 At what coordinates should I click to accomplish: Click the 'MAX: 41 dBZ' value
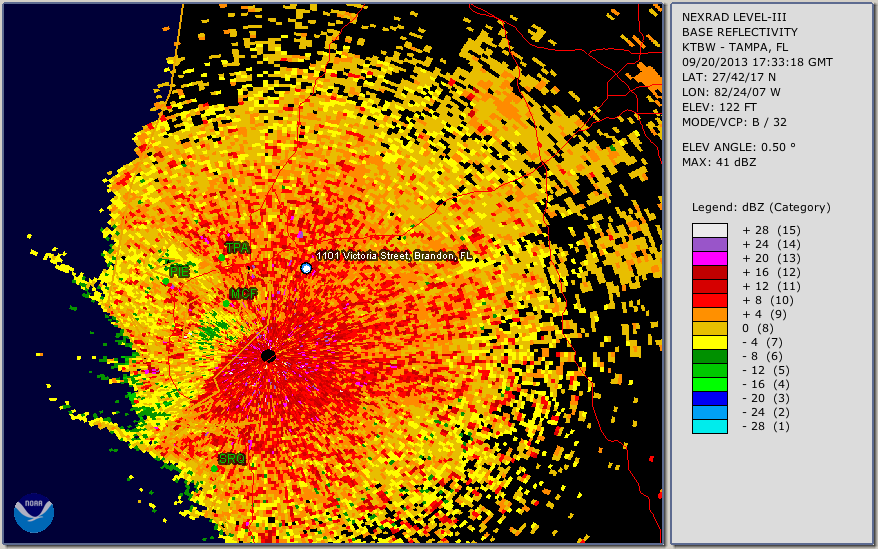coord(719,162)
